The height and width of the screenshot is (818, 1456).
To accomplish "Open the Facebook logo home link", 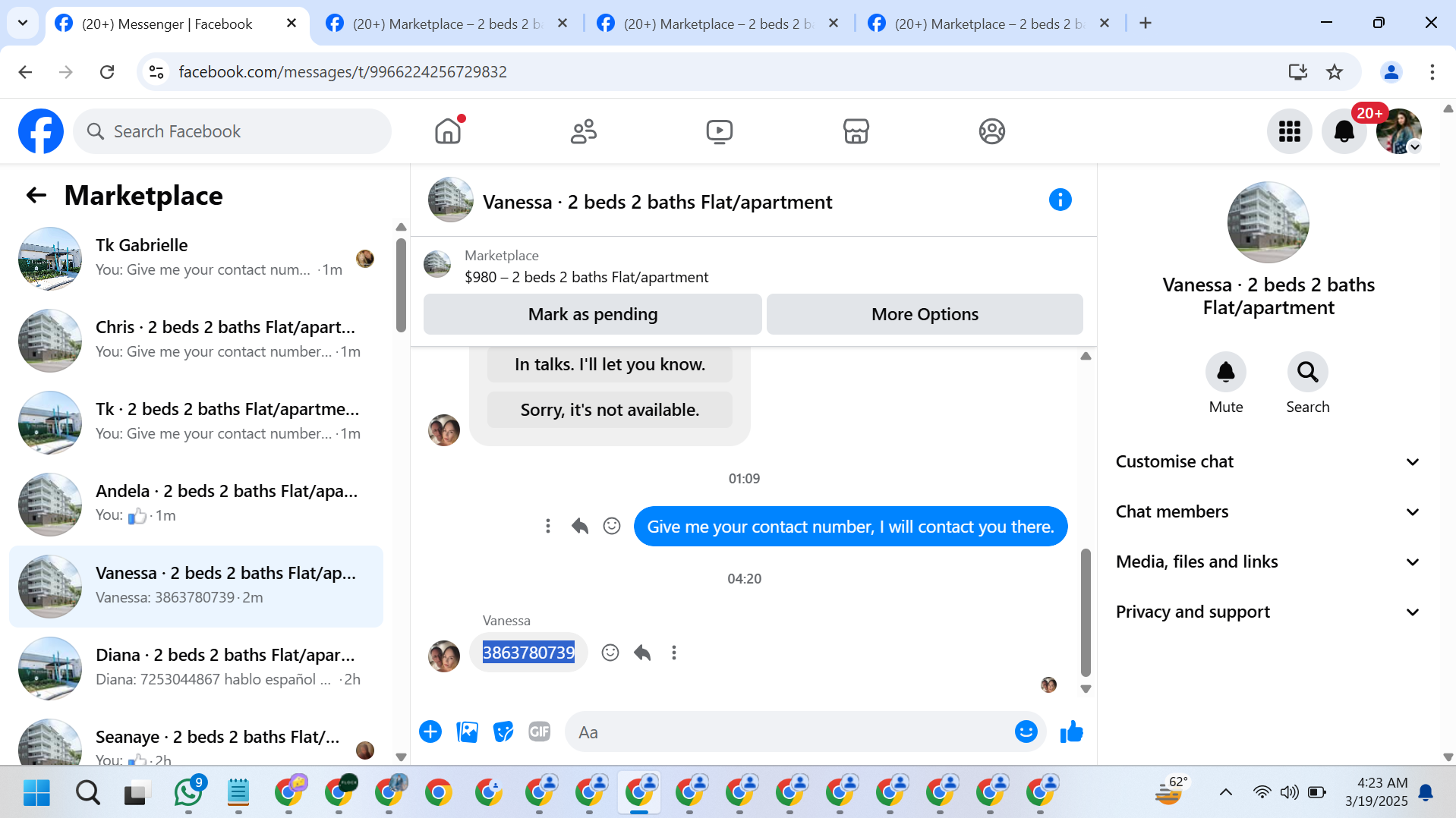I will click(x=41, y=131).
